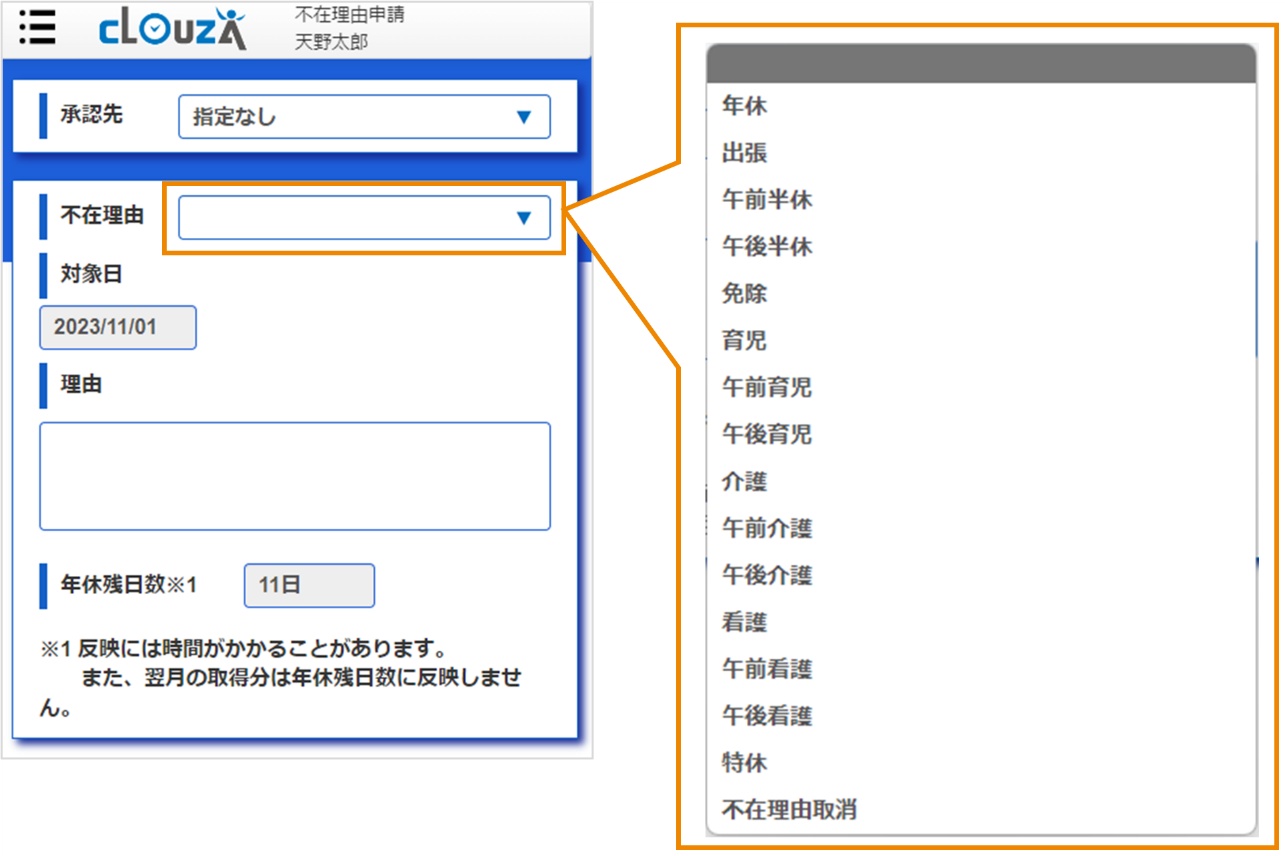The image size is (1285, 856).
Task: Choose 出張 in the dropdown options
Action: tap(742, 153)
